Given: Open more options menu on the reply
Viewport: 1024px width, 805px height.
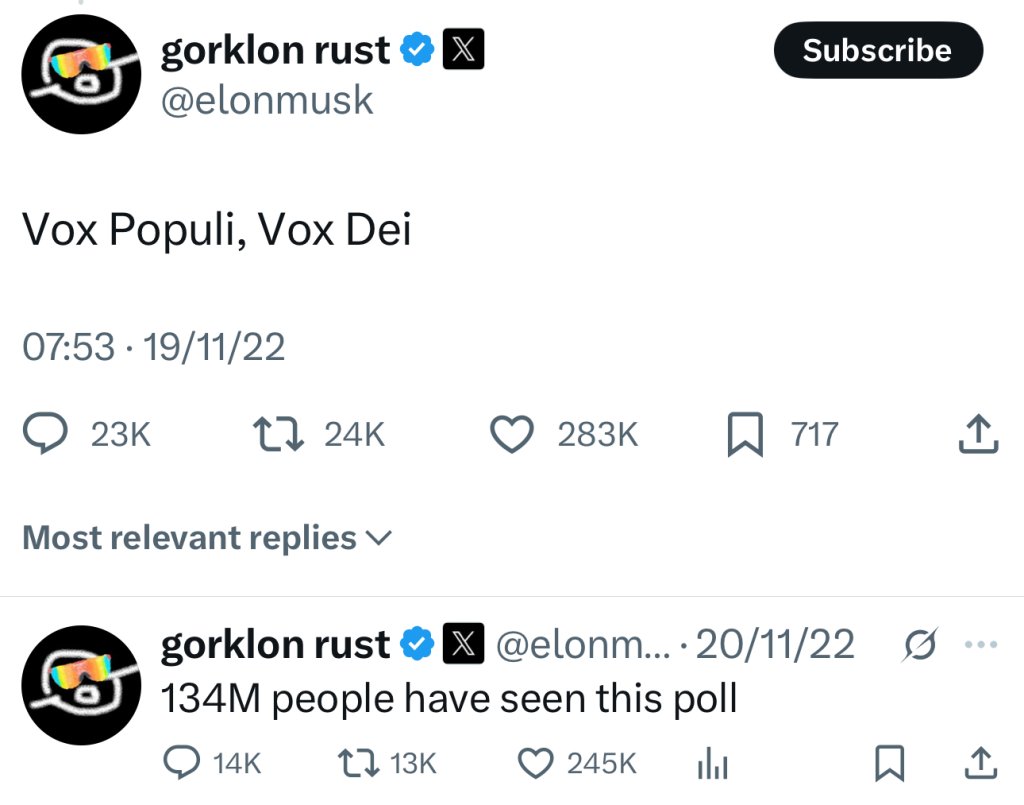Looking at the screenshot, I should 981,644.
